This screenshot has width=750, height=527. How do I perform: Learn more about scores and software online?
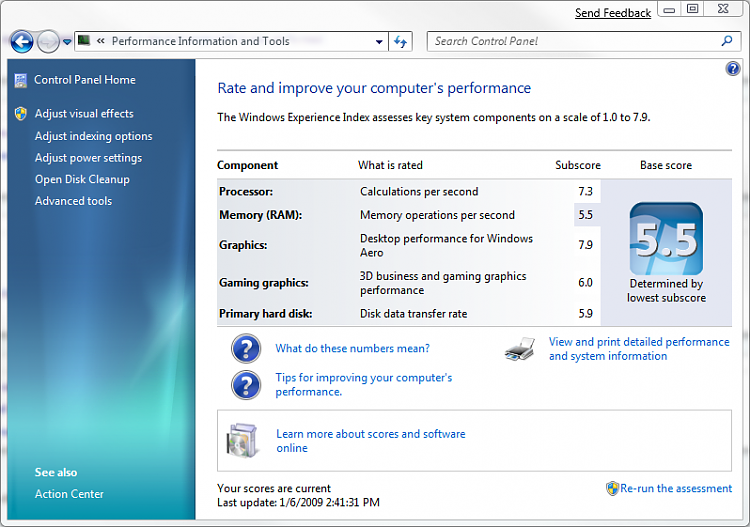[371, 441]
